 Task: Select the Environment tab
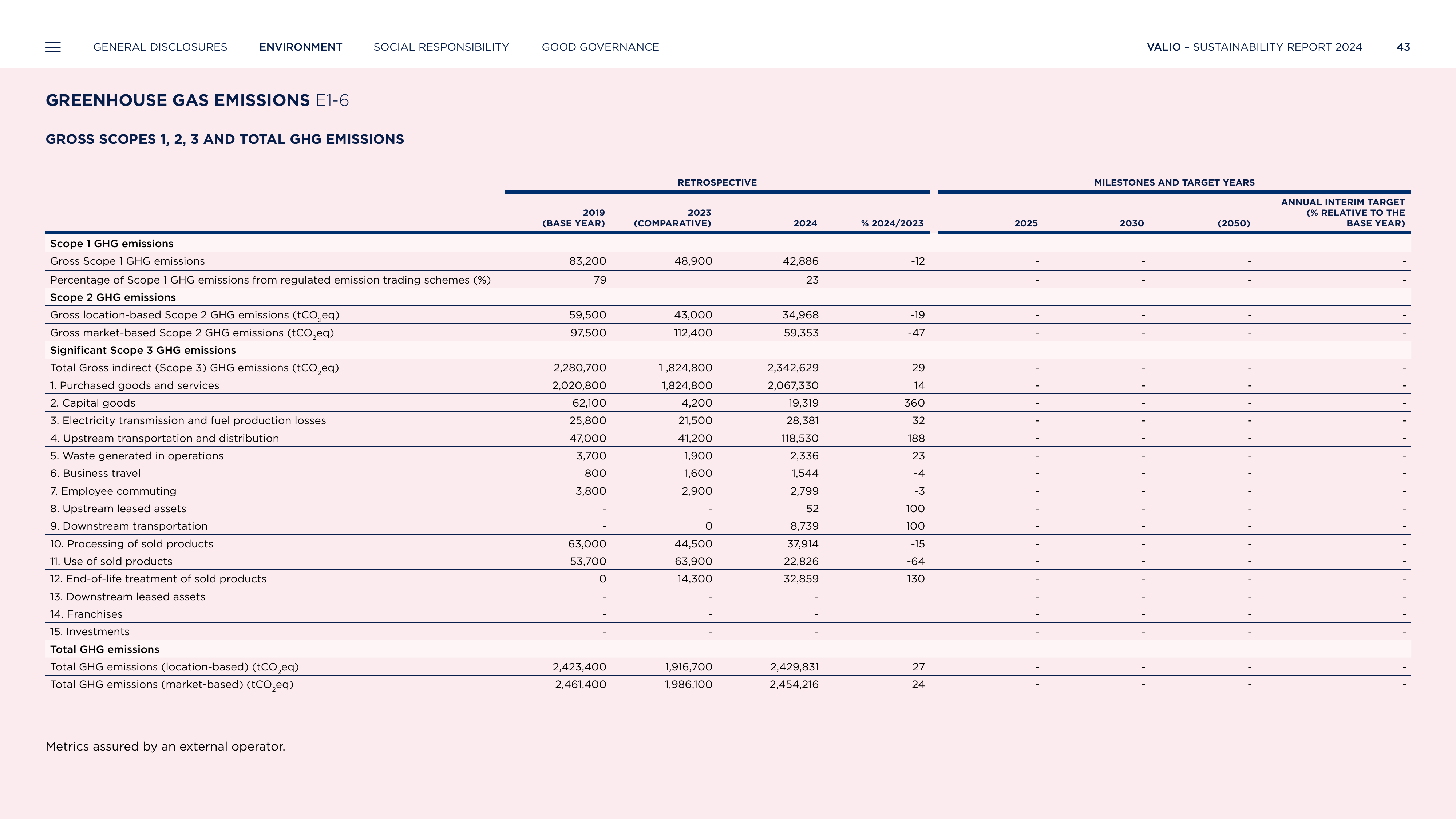click(x=301, y=47)
